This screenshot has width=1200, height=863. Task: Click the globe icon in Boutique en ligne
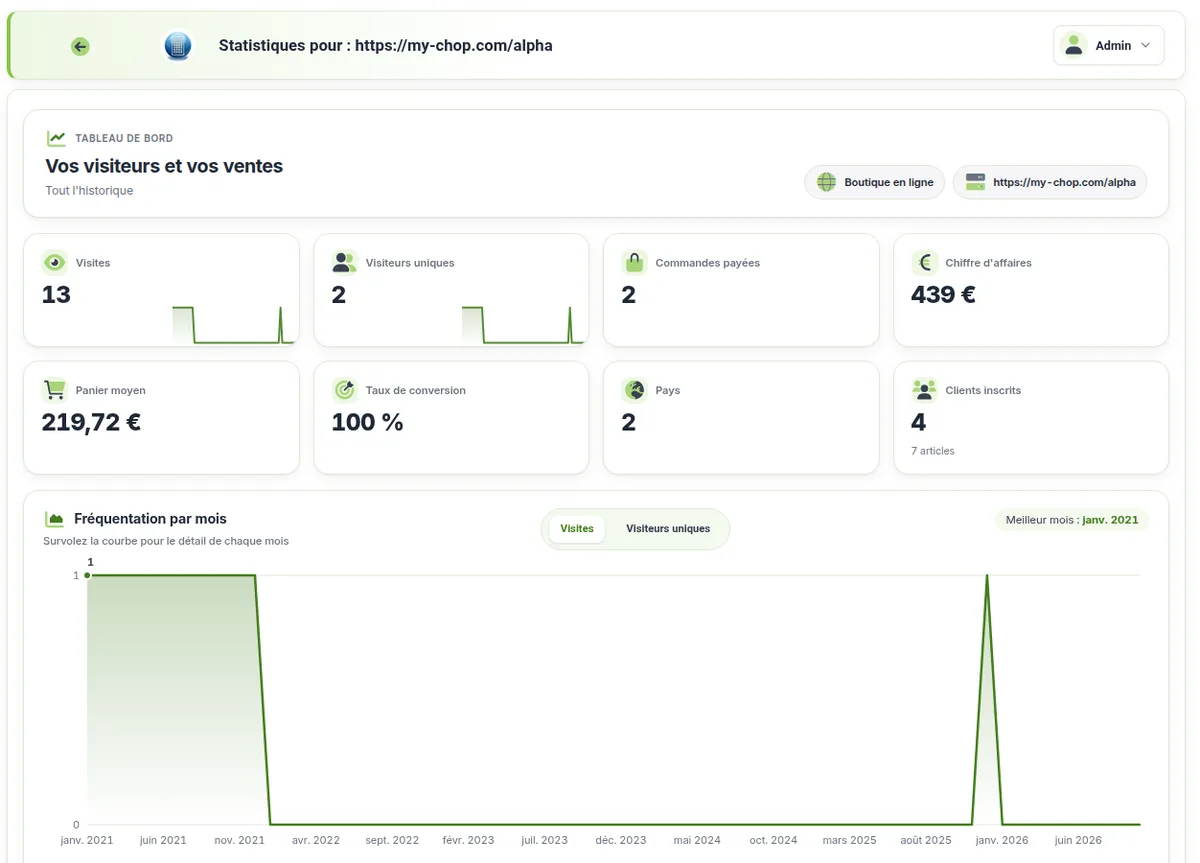coord(826,182)
